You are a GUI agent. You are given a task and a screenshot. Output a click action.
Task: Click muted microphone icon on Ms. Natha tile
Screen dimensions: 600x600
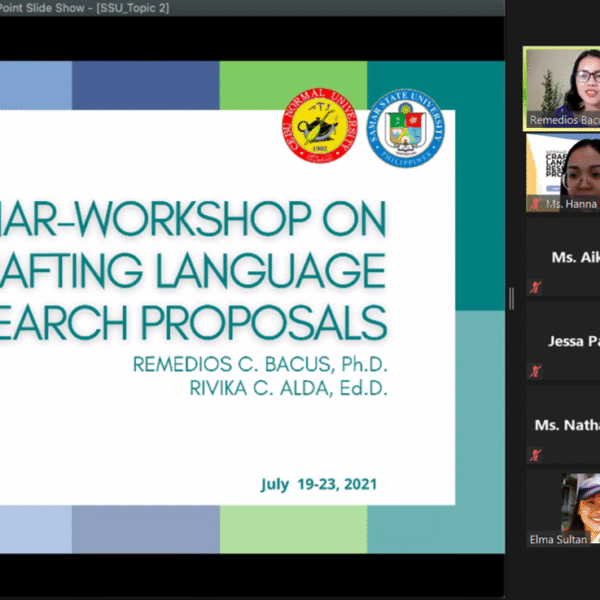(x=535, y=455)
